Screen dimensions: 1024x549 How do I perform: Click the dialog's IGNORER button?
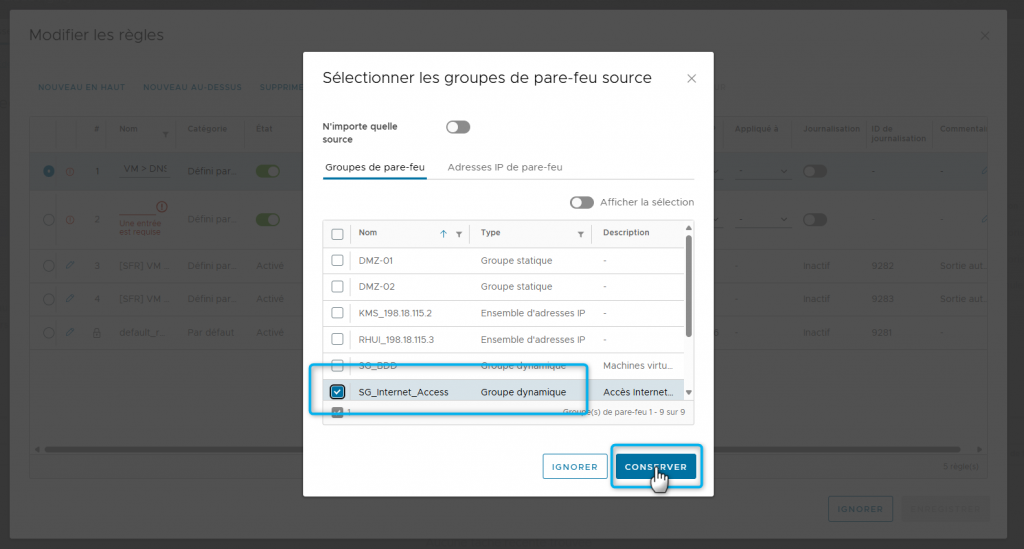click(x=575, y=467)
